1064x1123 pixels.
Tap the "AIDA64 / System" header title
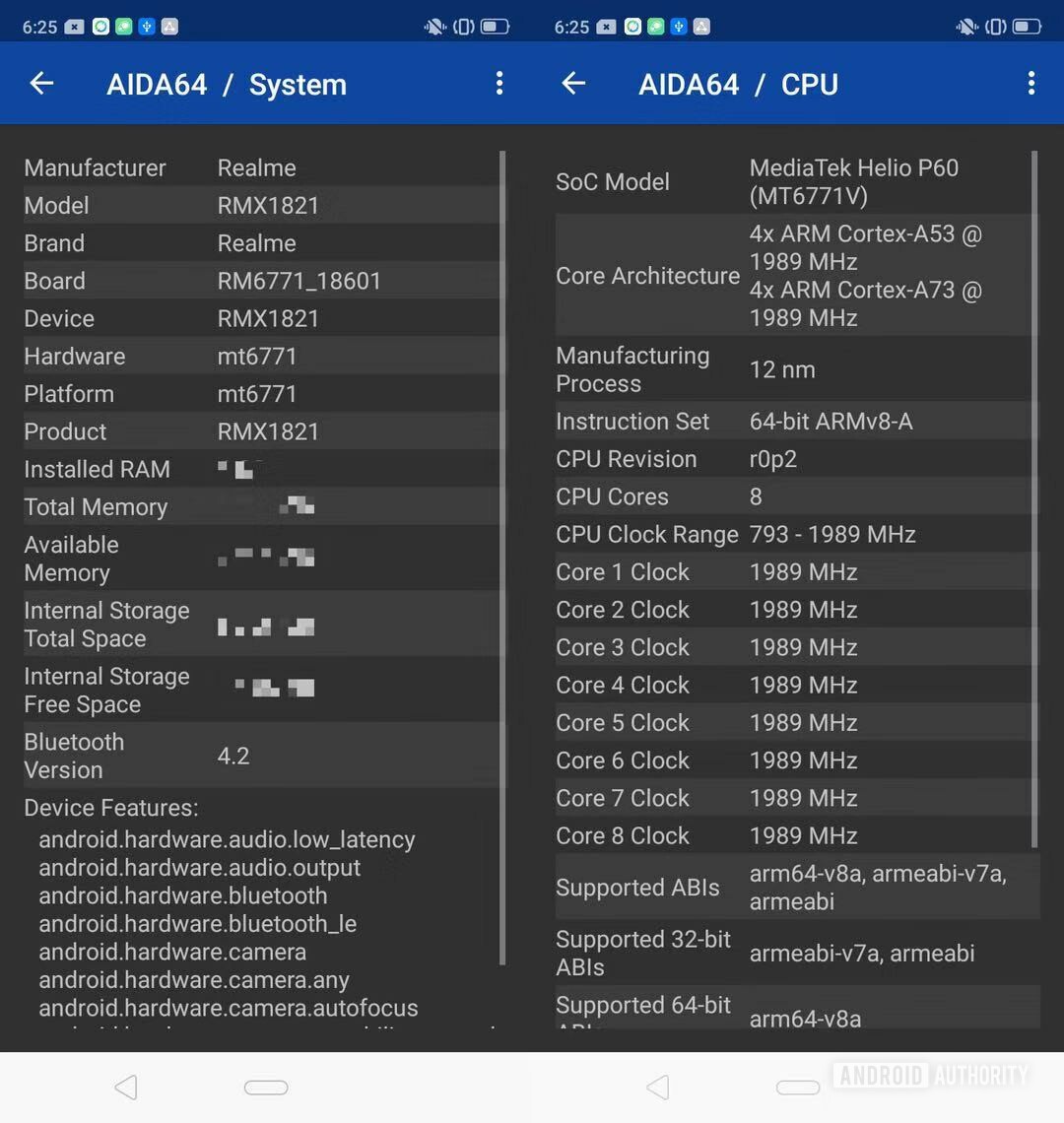(227, 85)
